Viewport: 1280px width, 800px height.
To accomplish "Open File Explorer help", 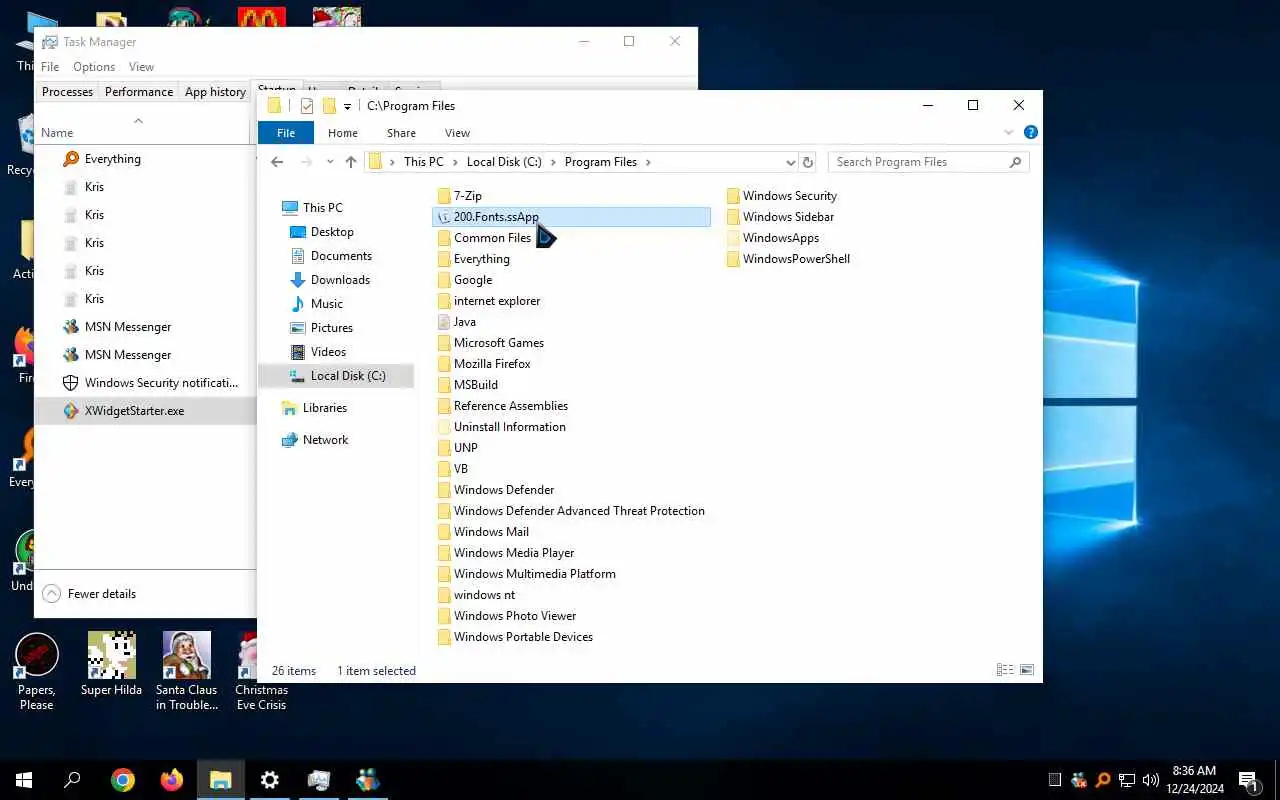I will click(1030, 132).
